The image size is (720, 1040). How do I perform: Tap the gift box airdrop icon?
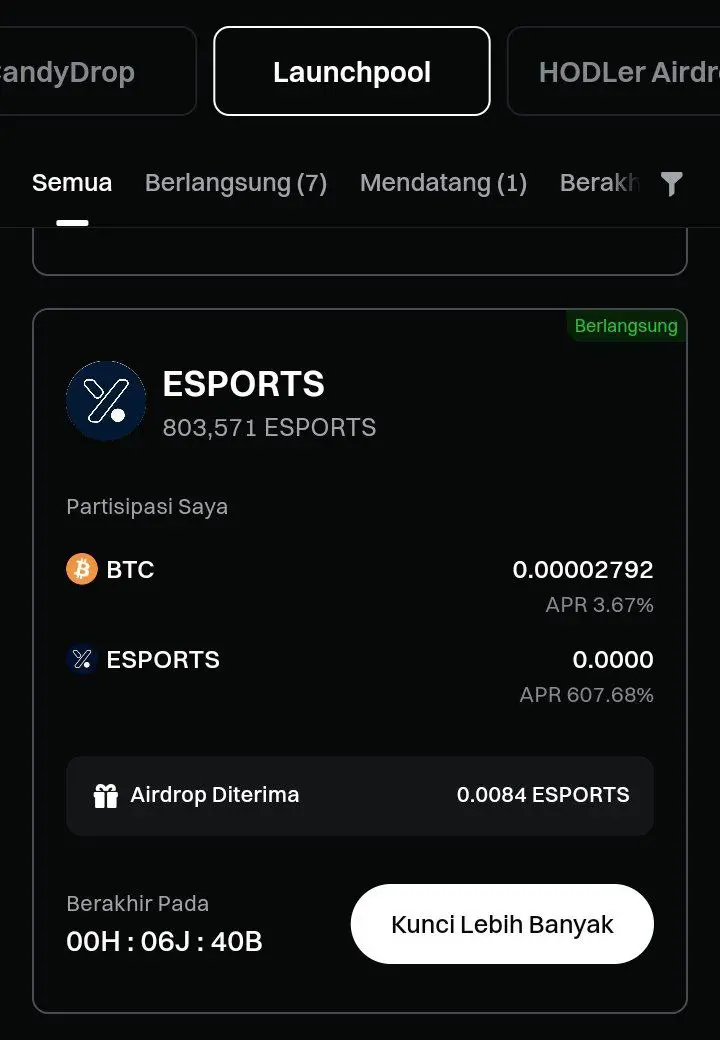105,795
